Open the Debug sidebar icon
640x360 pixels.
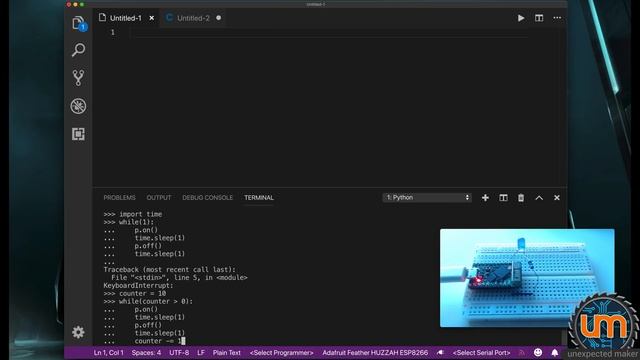click(78, 106)
